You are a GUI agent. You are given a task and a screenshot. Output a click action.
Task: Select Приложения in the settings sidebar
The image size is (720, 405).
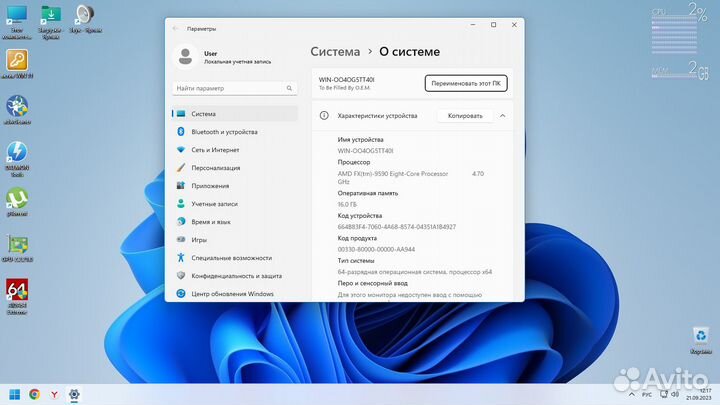coord(210,186)
